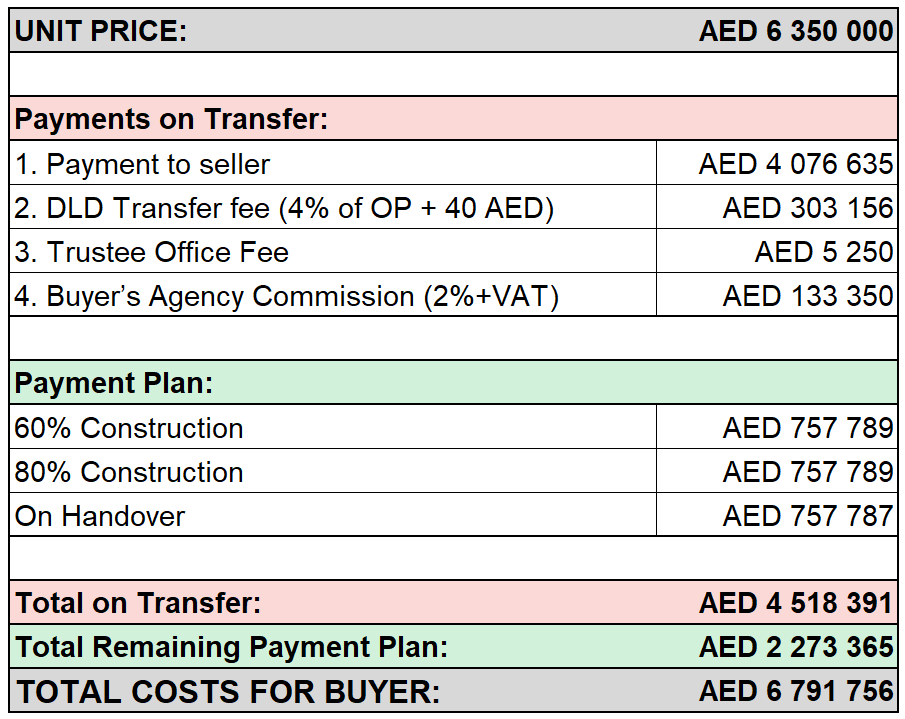Select the AED 133 350 value

pos(807,296)
